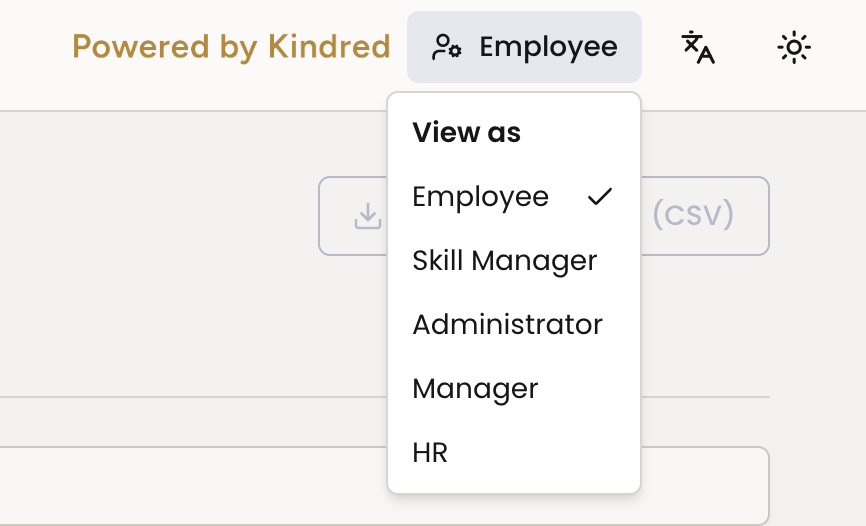Open the Powered by Kindred link

click(231, 47)
